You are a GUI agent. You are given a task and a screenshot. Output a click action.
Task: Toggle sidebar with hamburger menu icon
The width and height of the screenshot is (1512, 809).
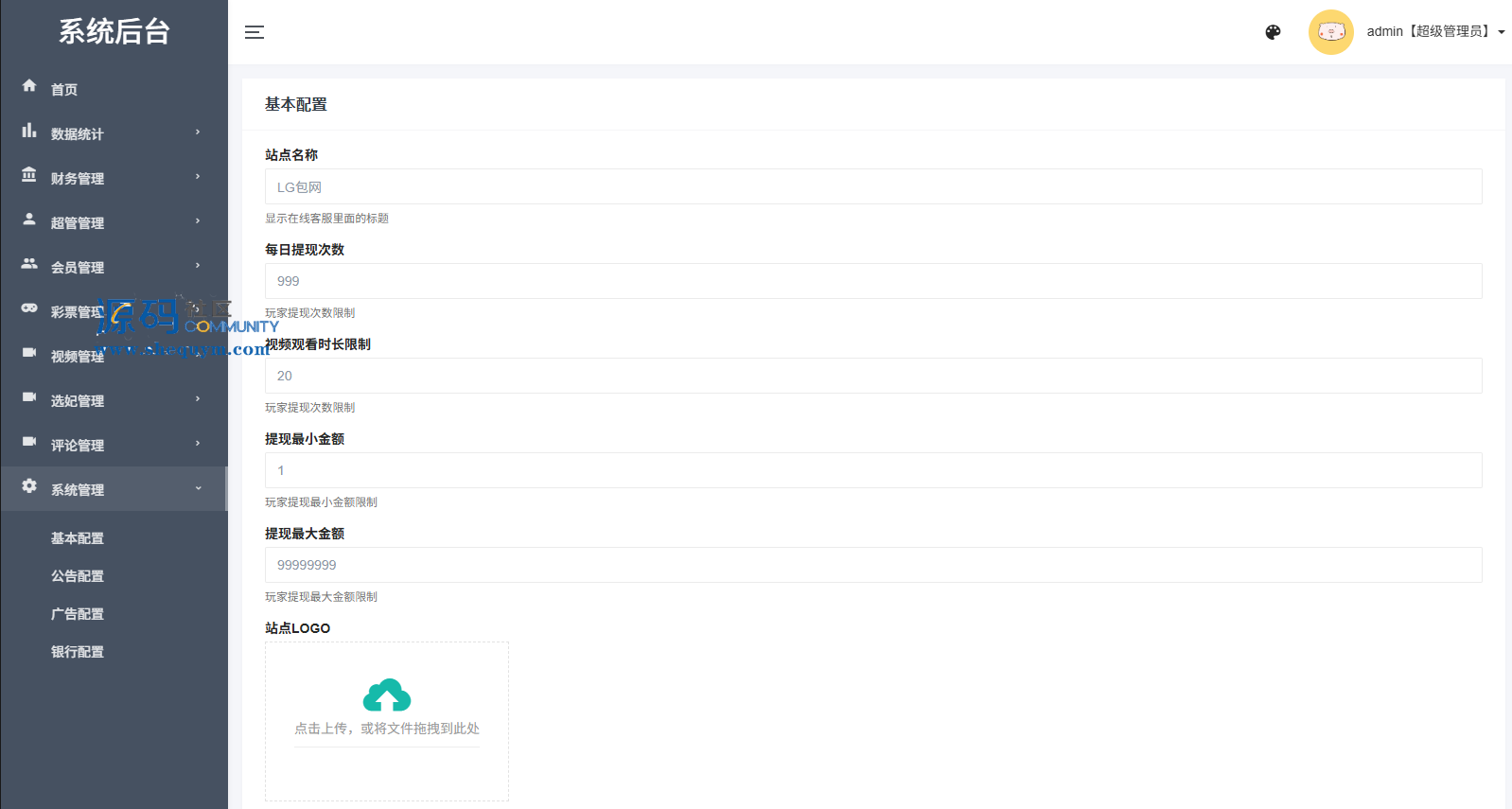(255, 32)
